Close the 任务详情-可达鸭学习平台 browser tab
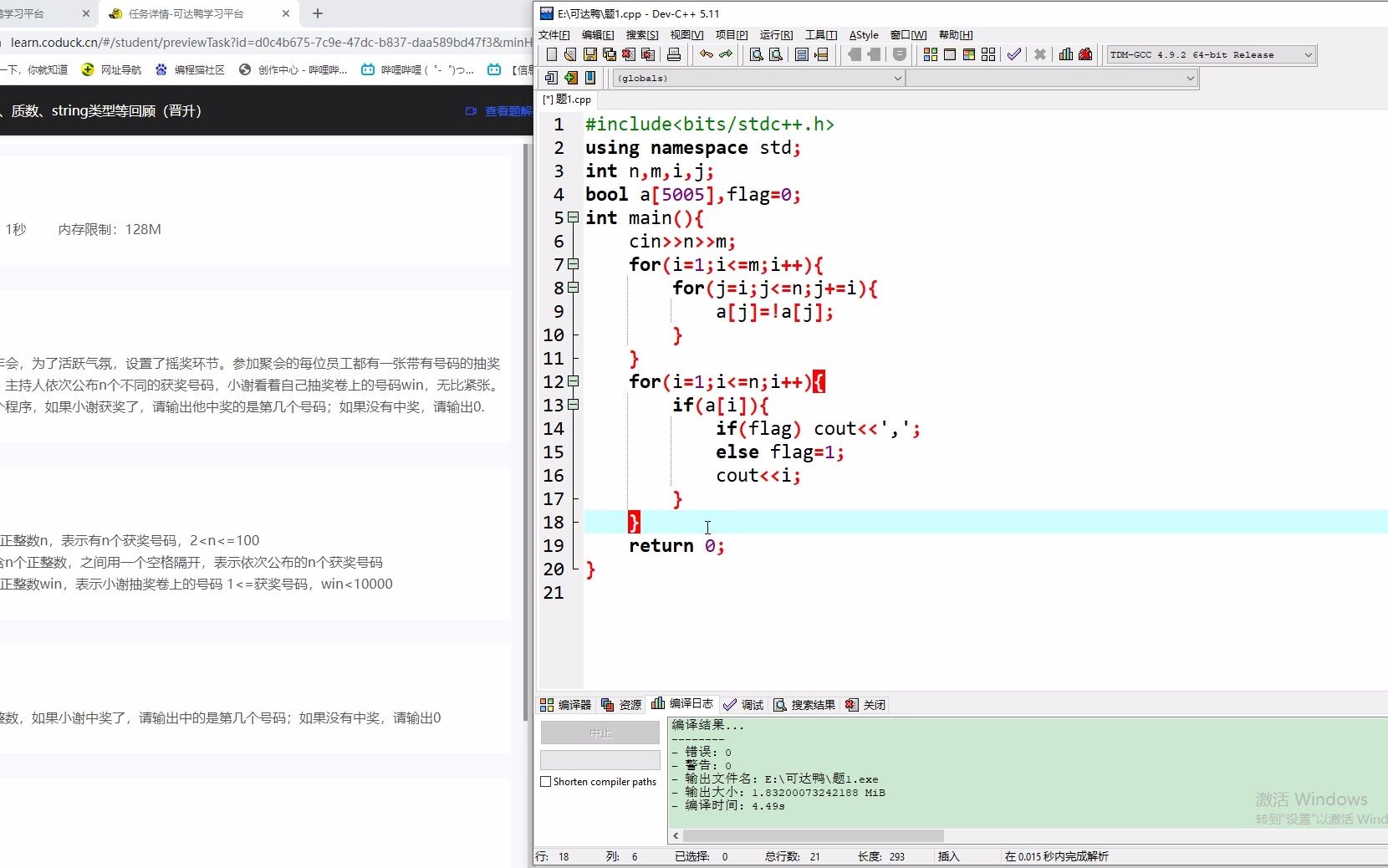The image size is (1388, 868). [x=286, y=13]
